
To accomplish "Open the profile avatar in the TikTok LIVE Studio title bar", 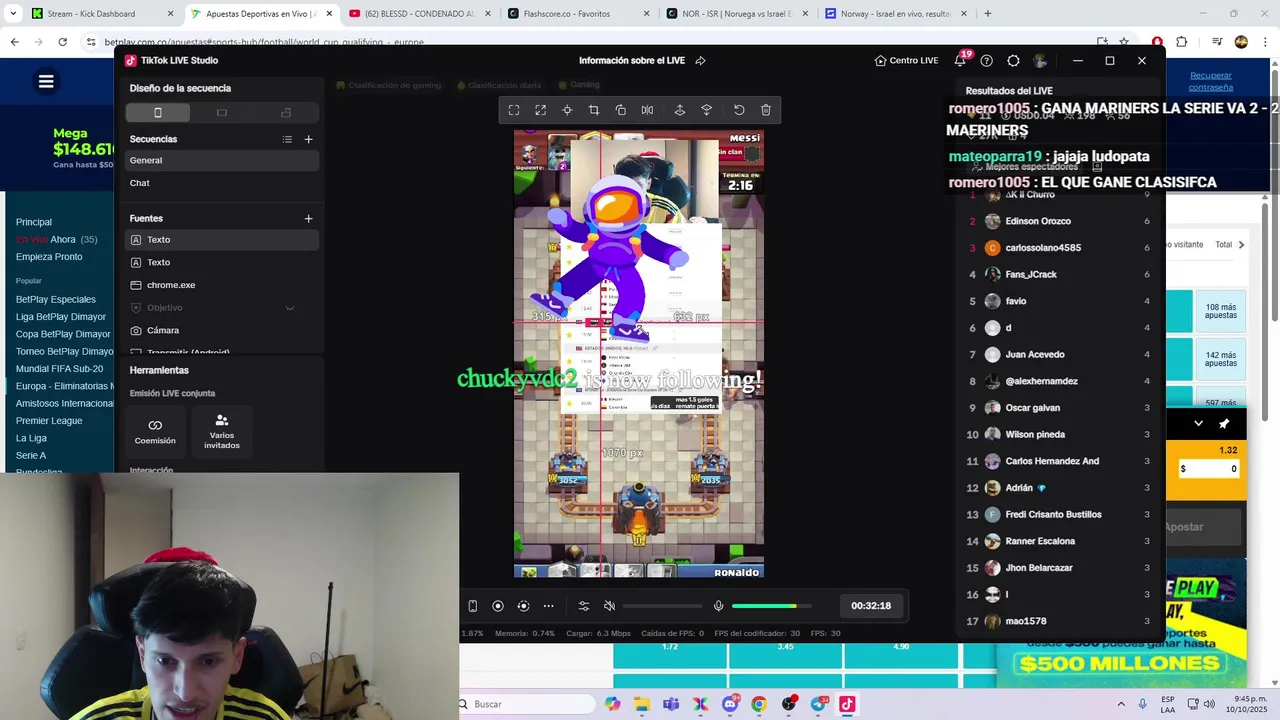I will point(1040,61).
